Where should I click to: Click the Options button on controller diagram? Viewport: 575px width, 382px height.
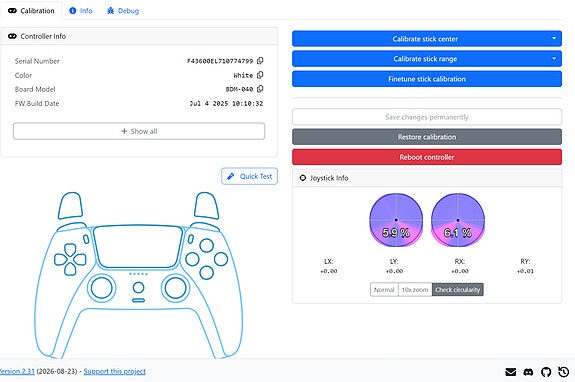(191, 239)
